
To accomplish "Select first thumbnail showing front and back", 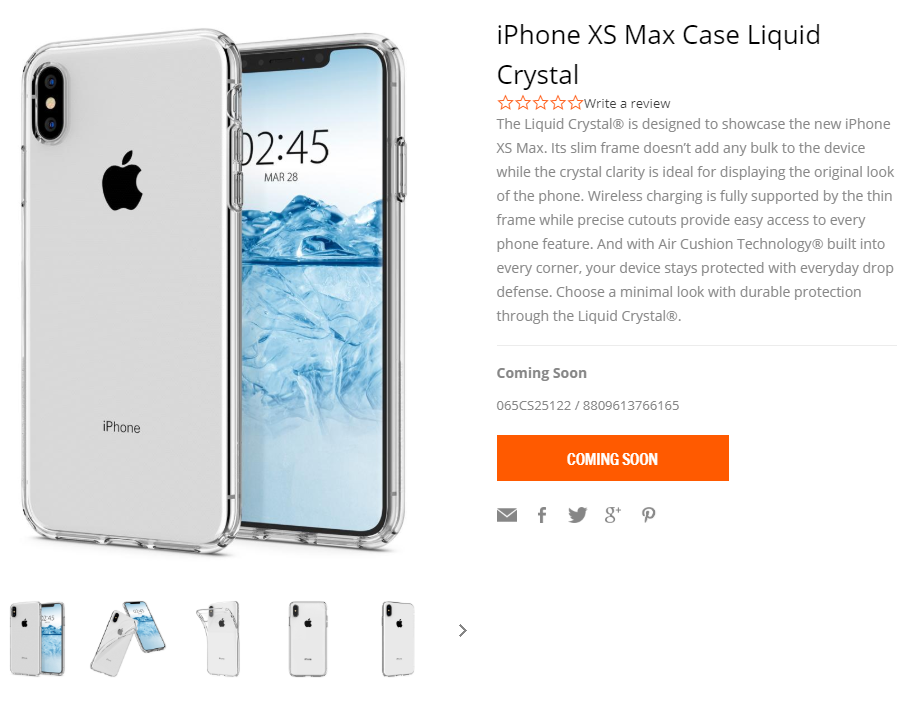I will click(x=37, y=638).
